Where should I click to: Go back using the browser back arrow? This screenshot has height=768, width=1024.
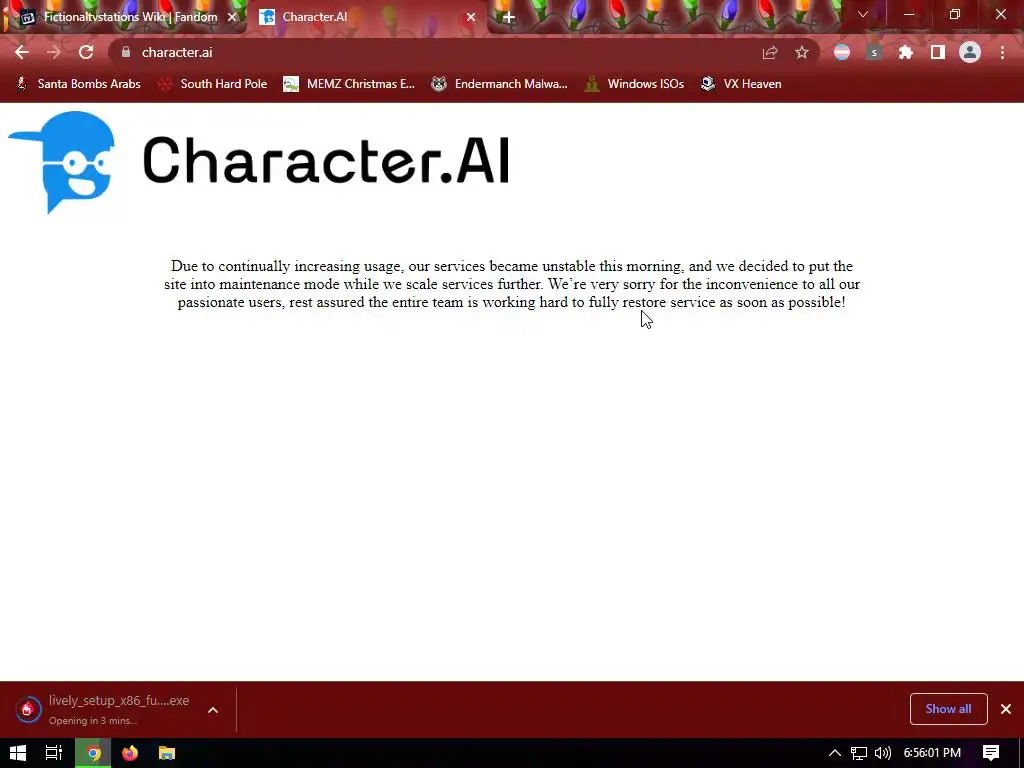pos(22,52)
